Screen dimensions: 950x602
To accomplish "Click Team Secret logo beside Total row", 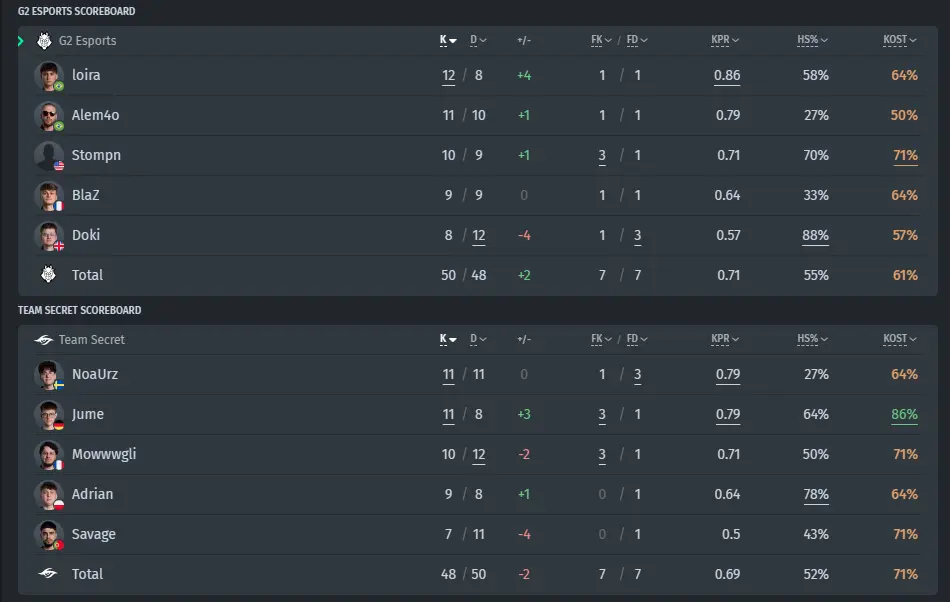I will pos(48,573).
